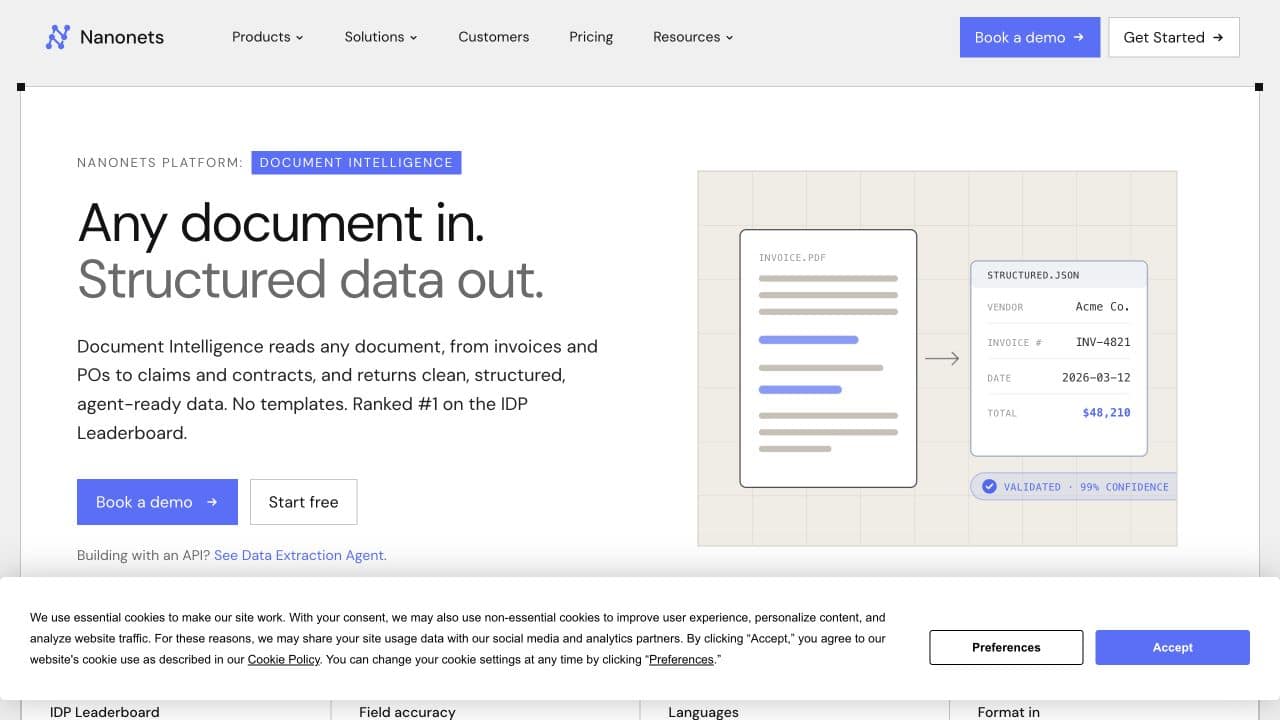Open the Cookie Policy link
This screenshot has height=720, width=1280.
(284, 660)
